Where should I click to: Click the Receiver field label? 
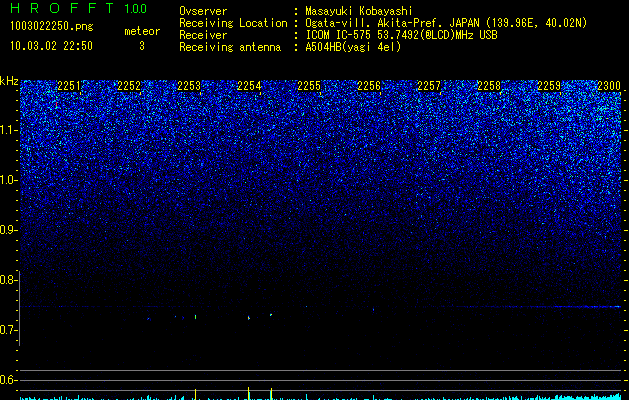coord(203,35)
